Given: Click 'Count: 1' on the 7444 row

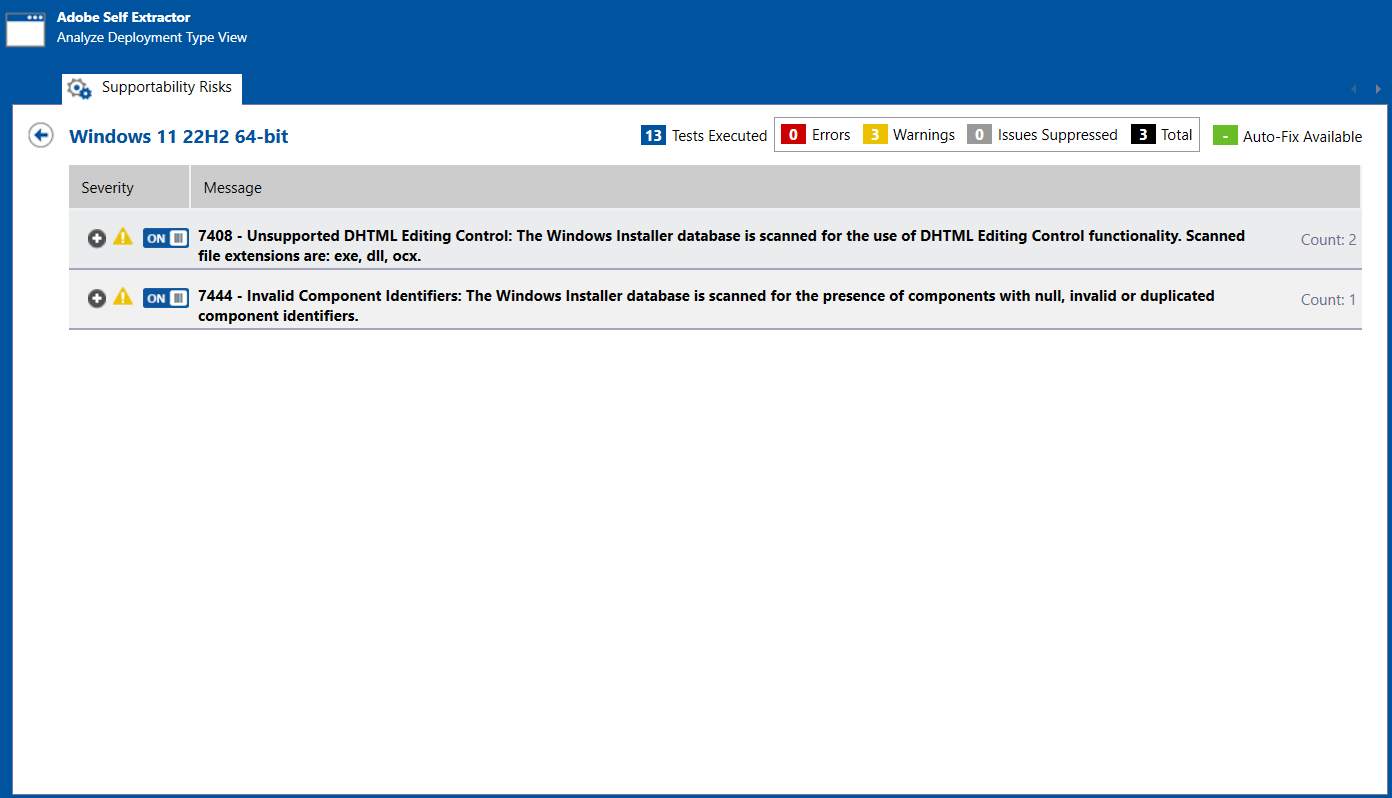Looking at the screenshot, I should tap(1328, 300).
